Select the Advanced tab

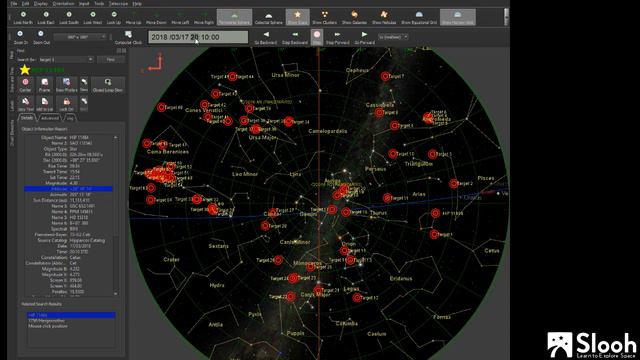tap(50, 118)
